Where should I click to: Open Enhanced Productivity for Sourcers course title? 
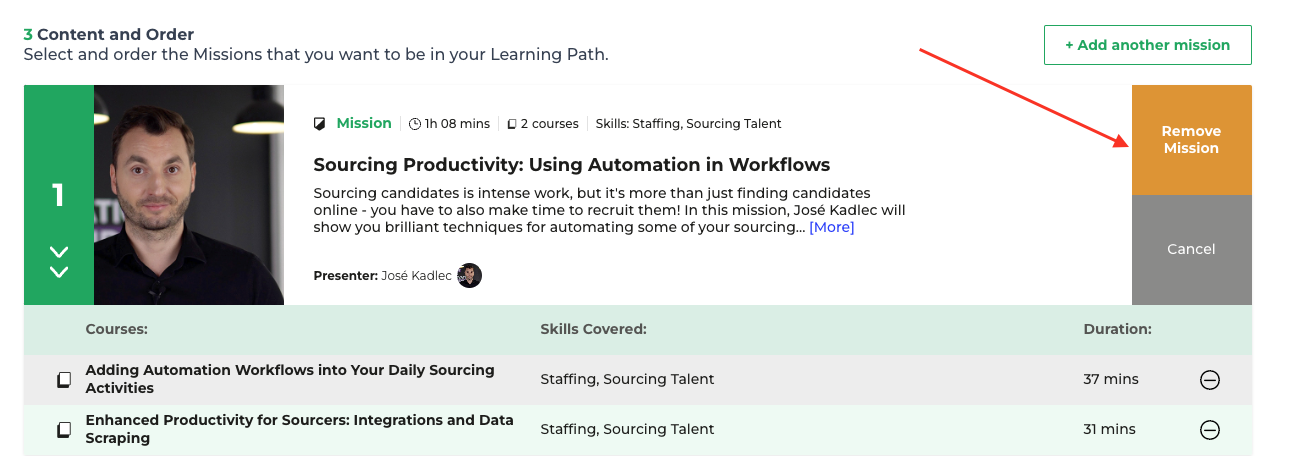(299, 429)
